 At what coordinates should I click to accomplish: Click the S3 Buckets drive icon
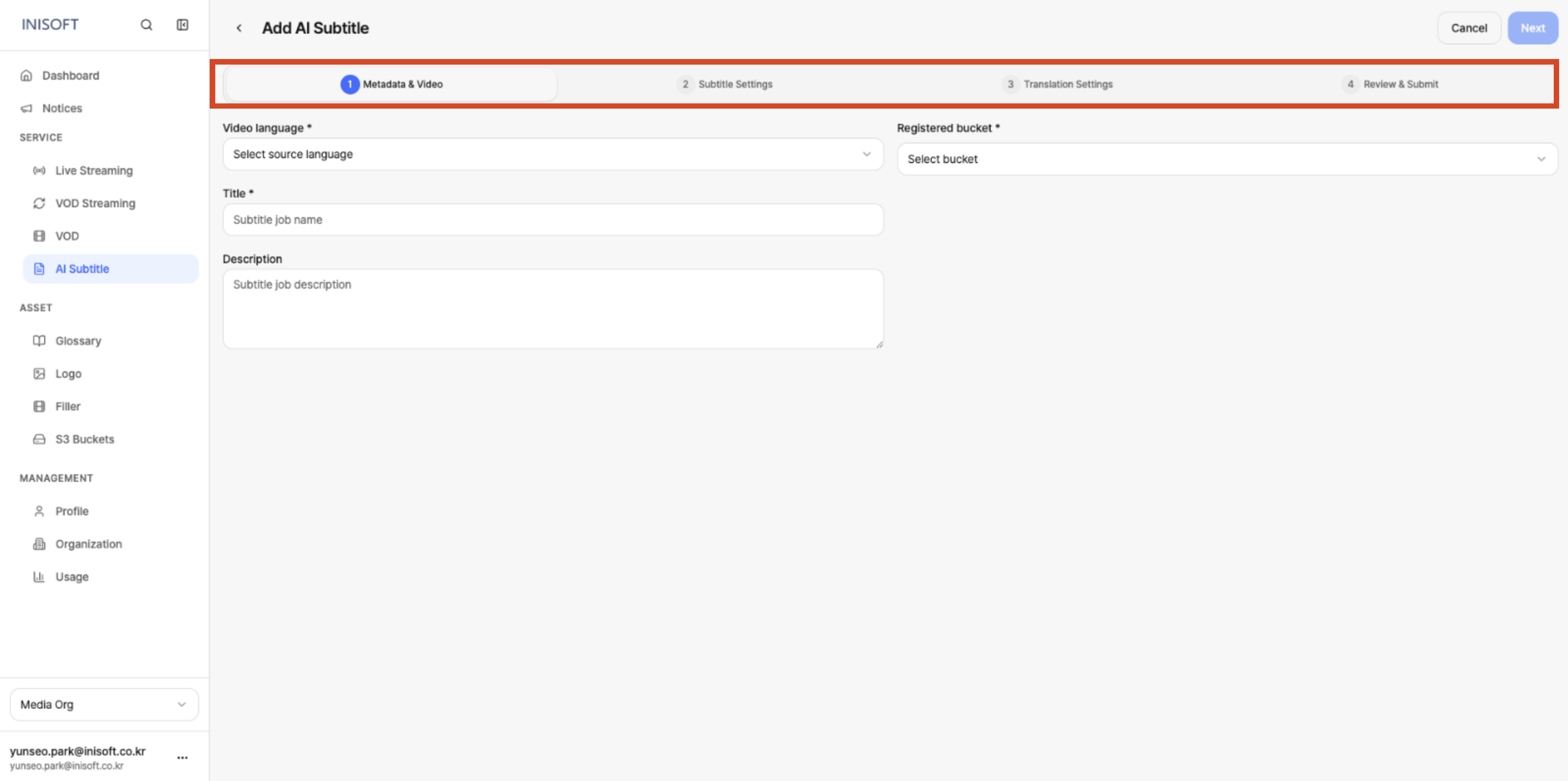(39, 439)
